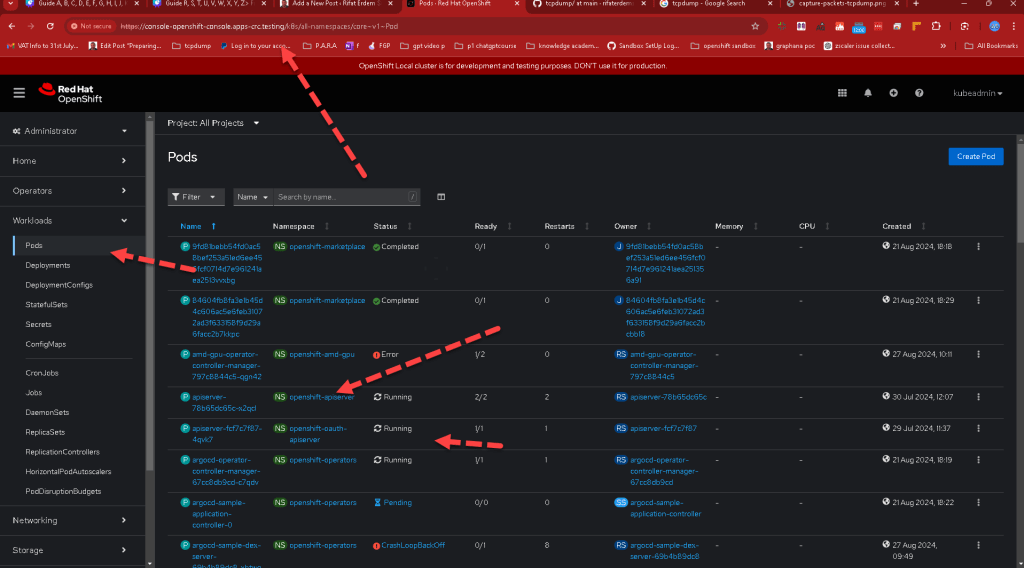The image size is (1024, 568).
Task: Open kebab menu for amd-gpu-operator pod
Action: coord(978,355)
